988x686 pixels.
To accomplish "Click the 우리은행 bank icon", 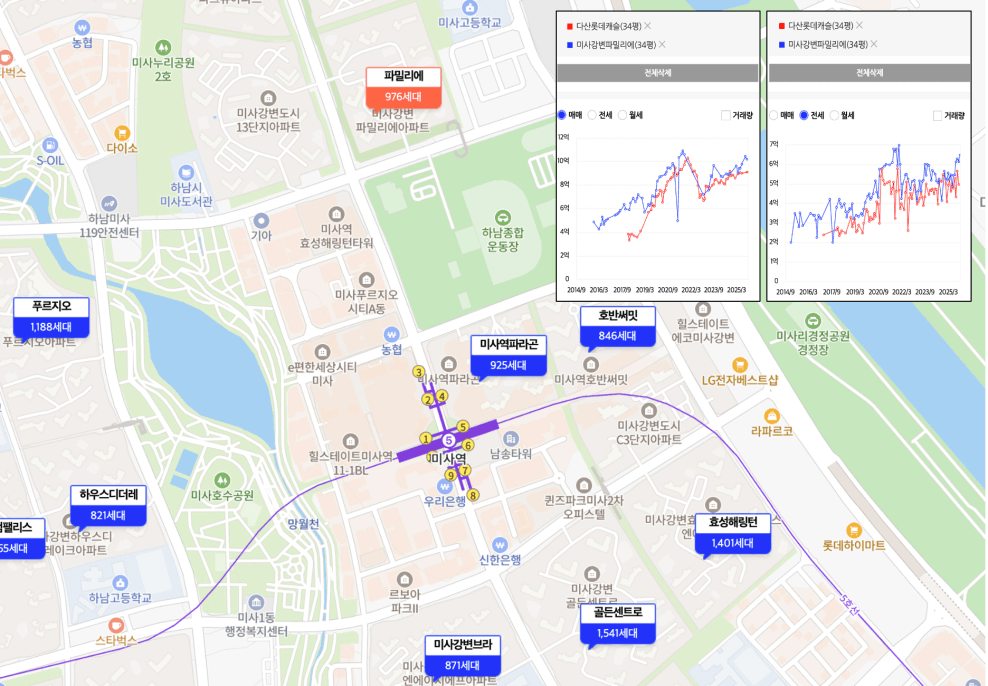I will click(444, 486).
